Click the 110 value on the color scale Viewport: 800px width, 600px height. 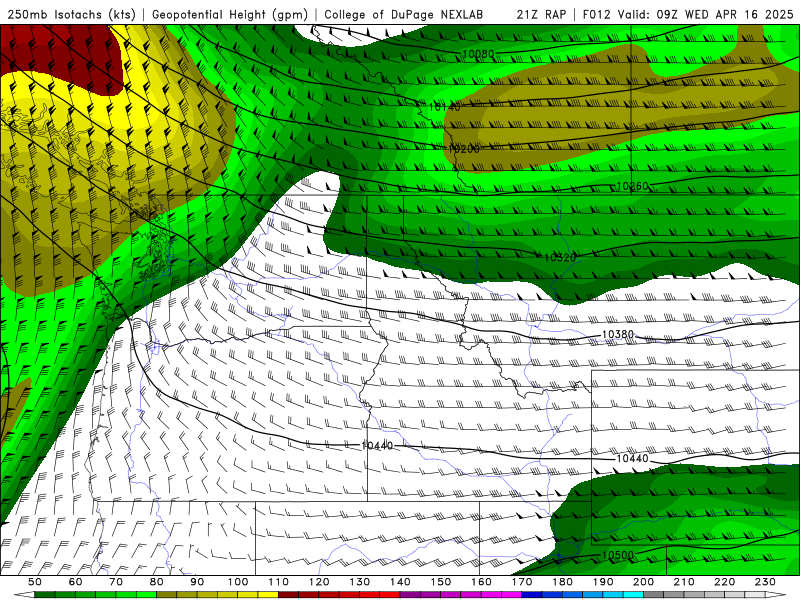[279, 582]
